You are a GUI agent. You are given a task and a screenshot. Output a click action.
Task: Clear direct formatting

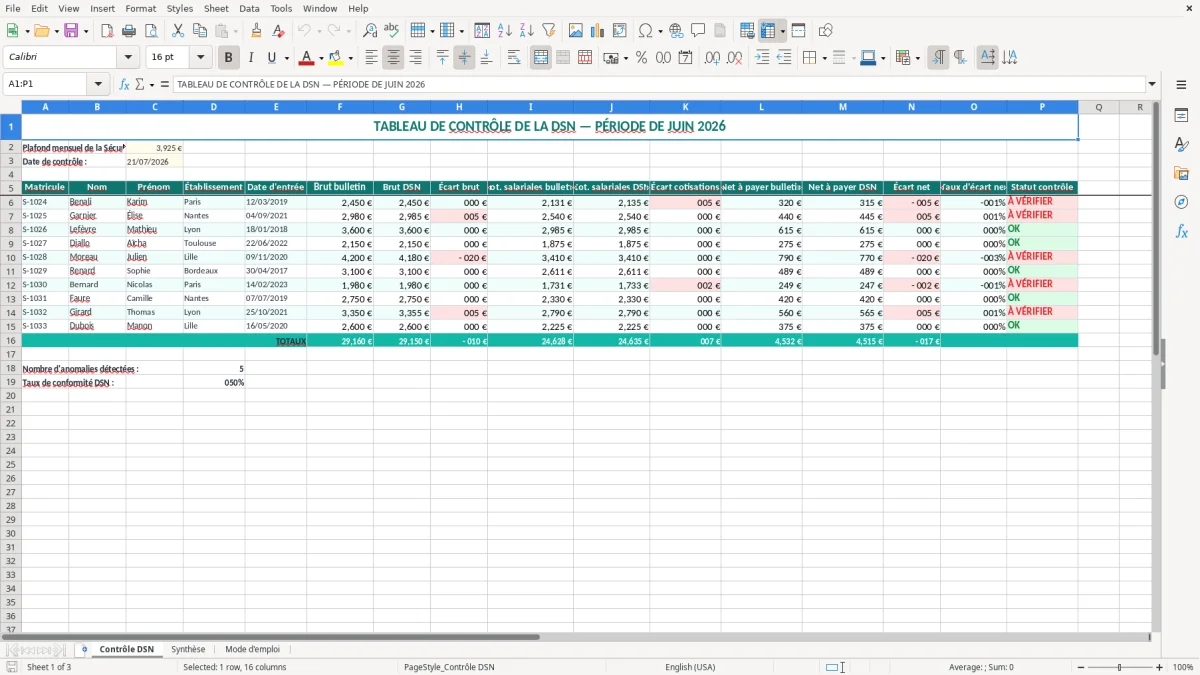(278, 31)
